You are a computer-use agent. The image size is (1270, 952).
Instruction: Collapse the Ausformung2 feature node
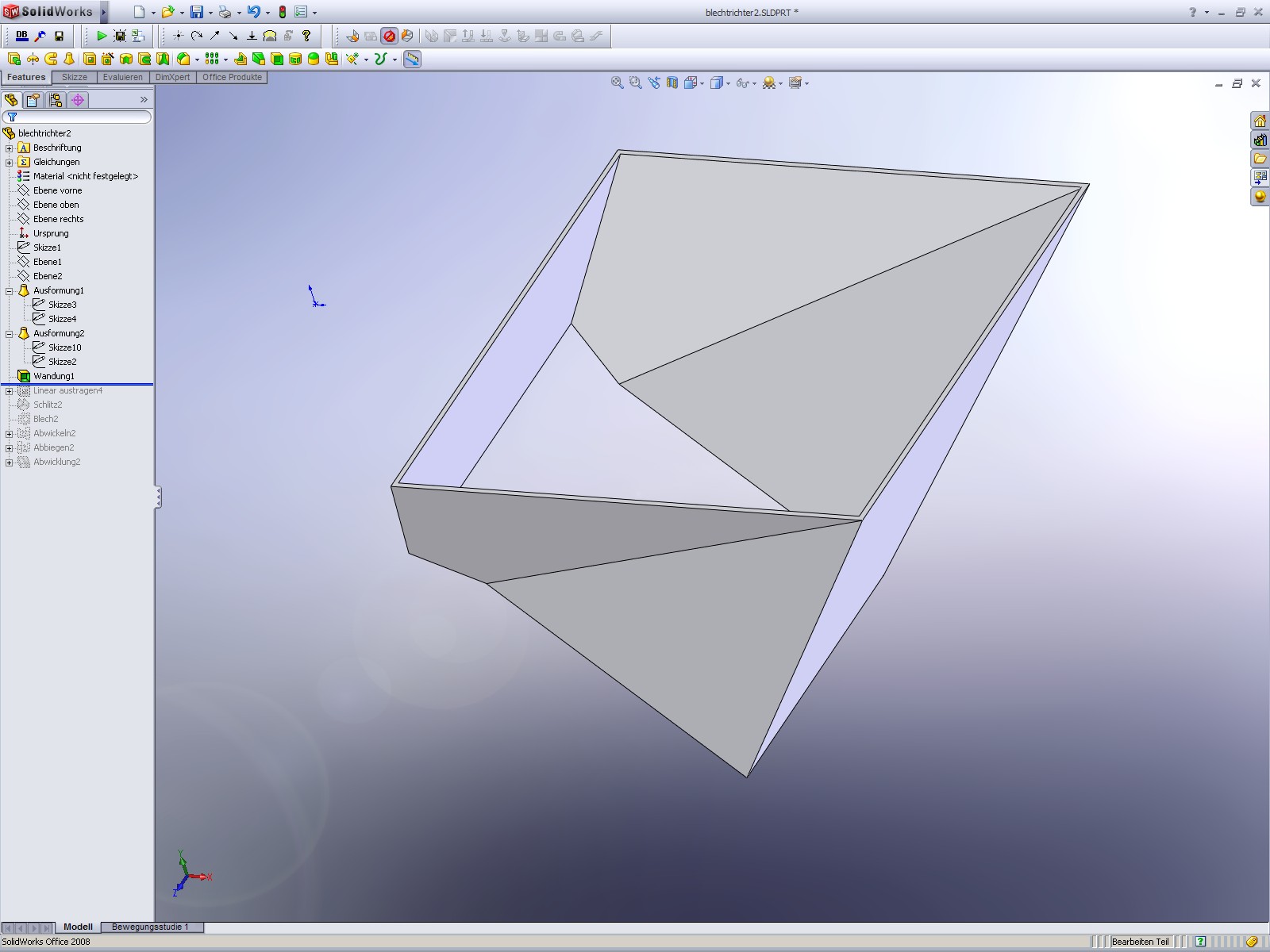click(x=9, y=334)
